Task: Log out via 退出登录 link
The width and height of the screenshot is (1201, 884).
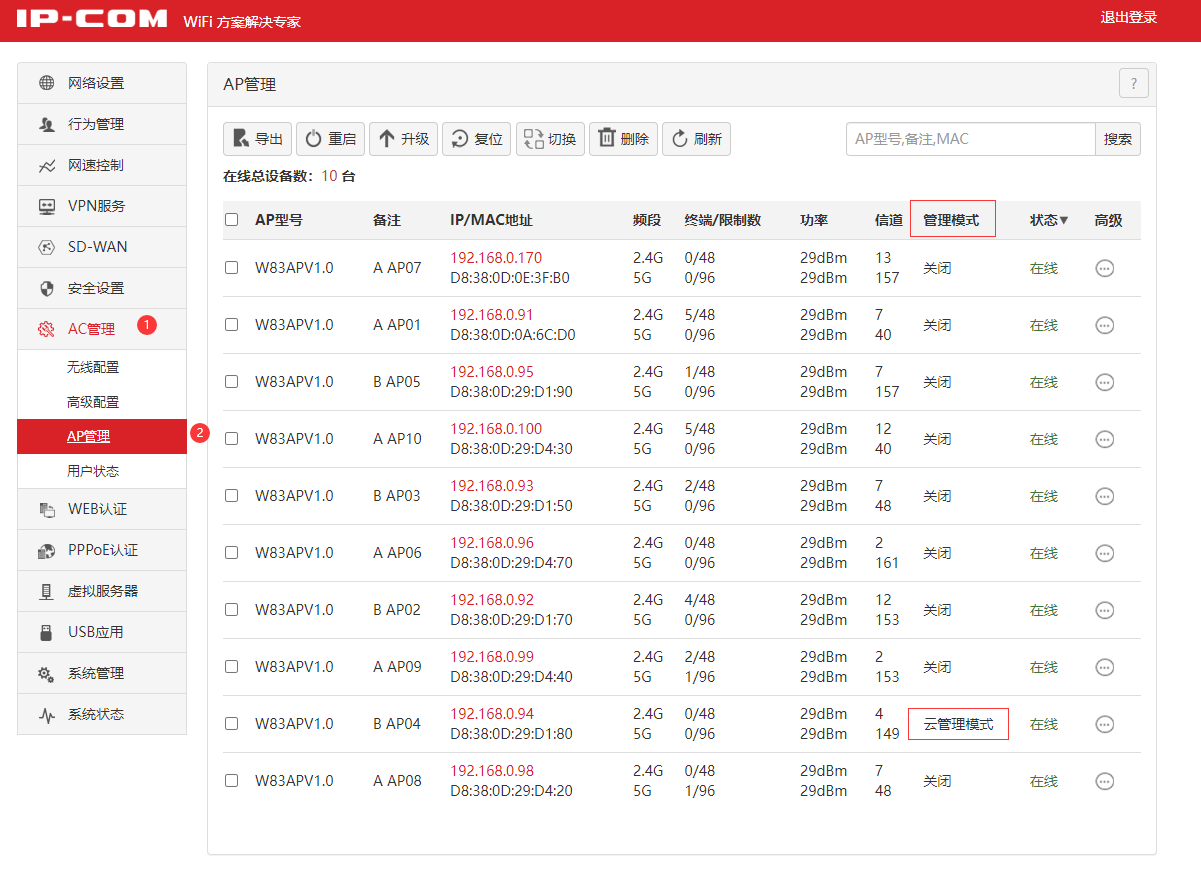Action: point(1129,17)
